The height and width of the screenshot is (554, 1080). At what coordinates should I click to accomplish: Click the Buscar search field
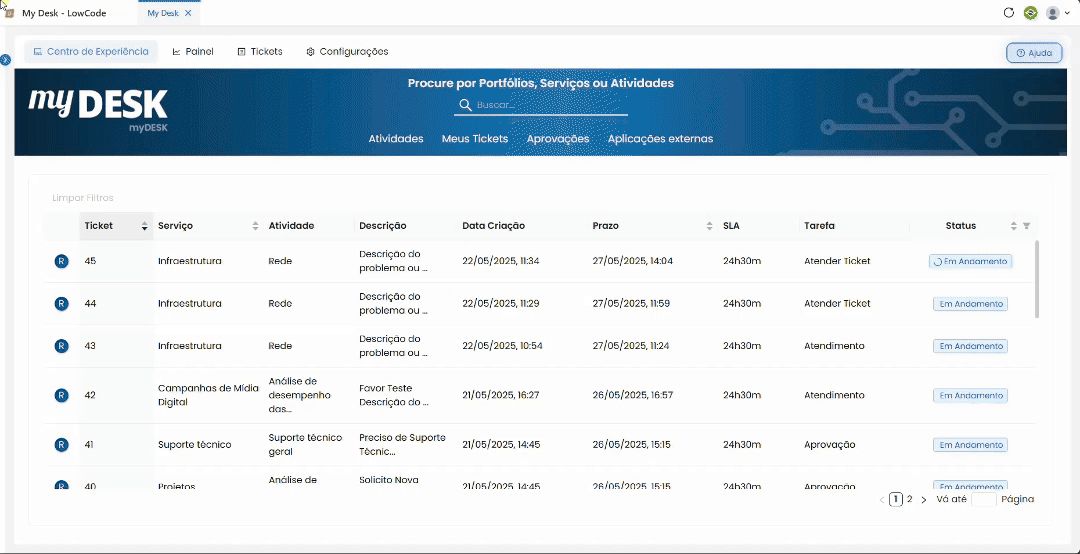point(541,105)
